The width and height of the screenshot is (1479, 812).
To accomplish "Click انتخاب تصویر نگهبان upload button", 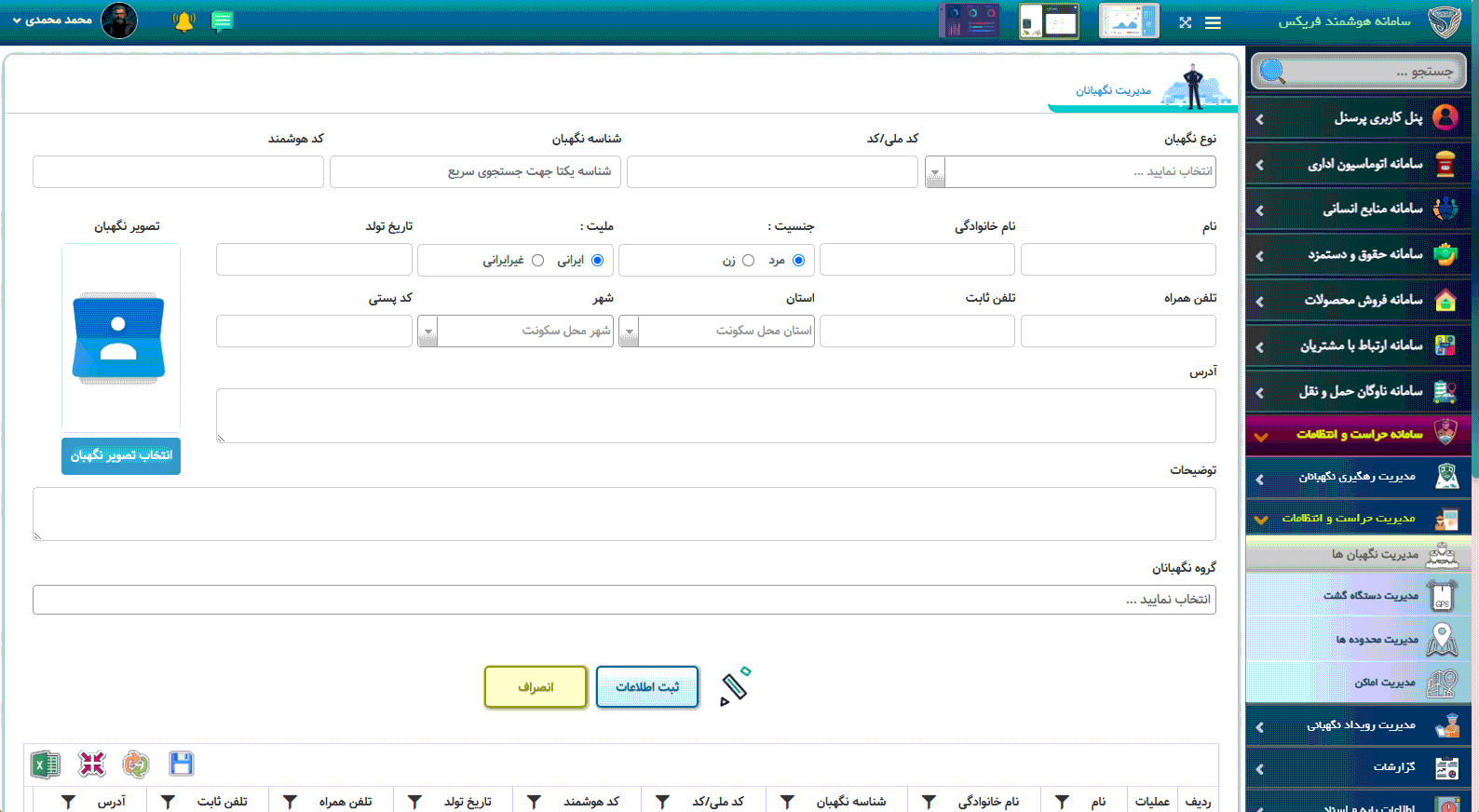I will tap(121, 456).
